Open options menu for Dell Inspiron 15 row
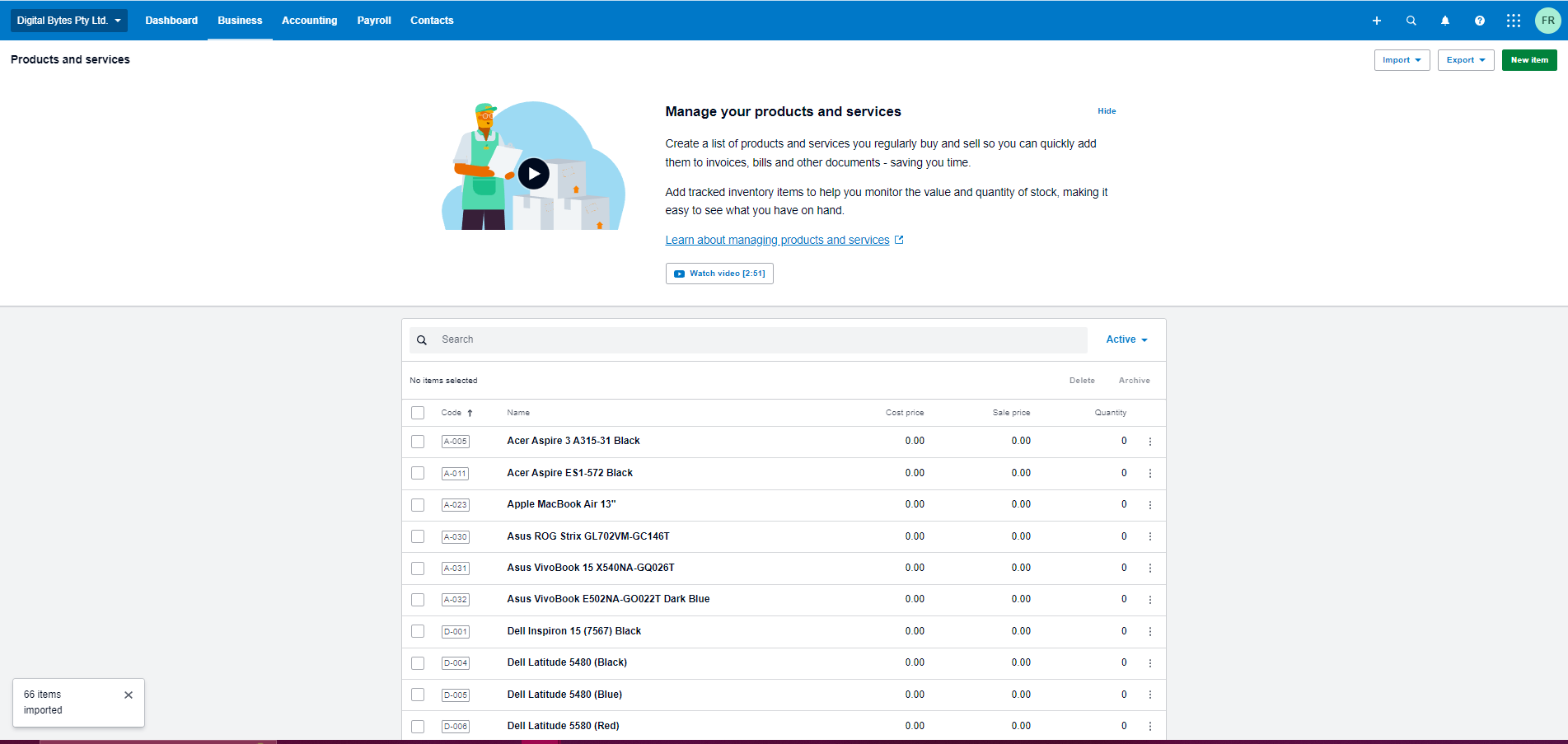The image size is (1568, 744). (1150, 631)
